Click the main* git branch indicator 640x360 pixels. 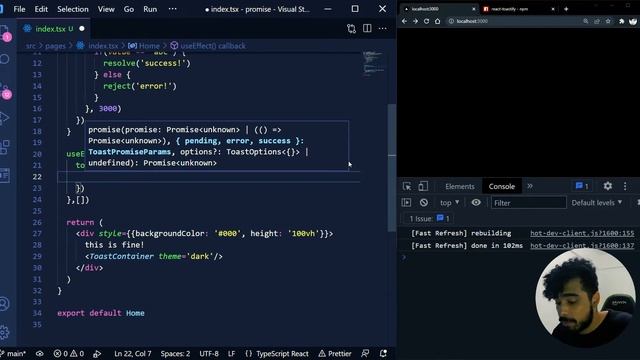[13, 353]
